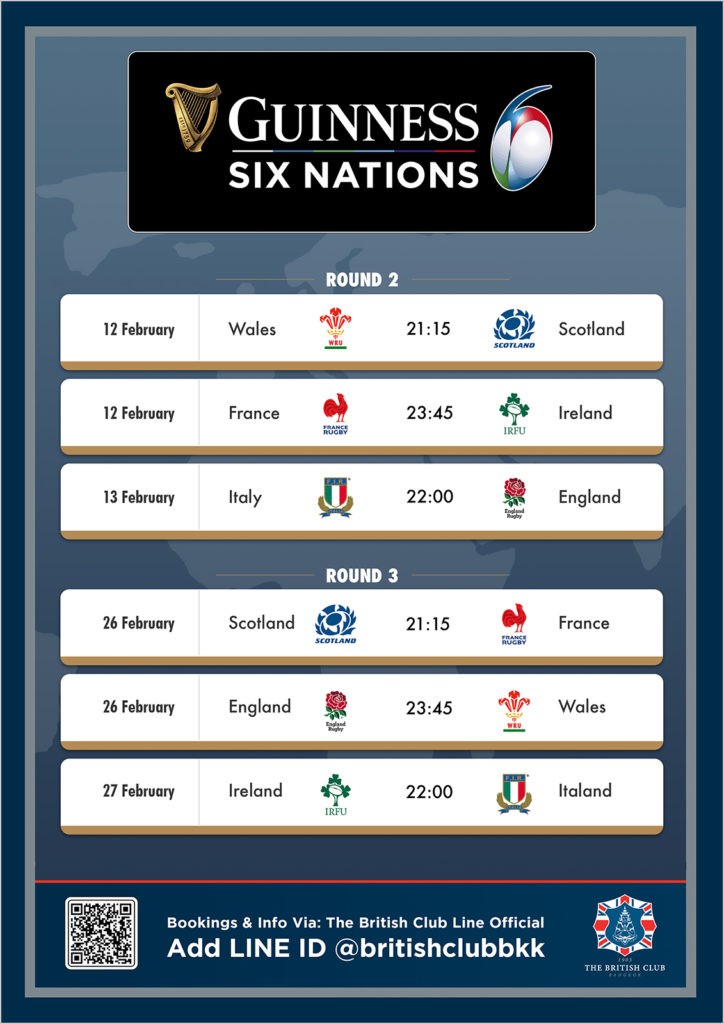Click the Italand team name text
The image size is (724, 1024).
point(585,790)
